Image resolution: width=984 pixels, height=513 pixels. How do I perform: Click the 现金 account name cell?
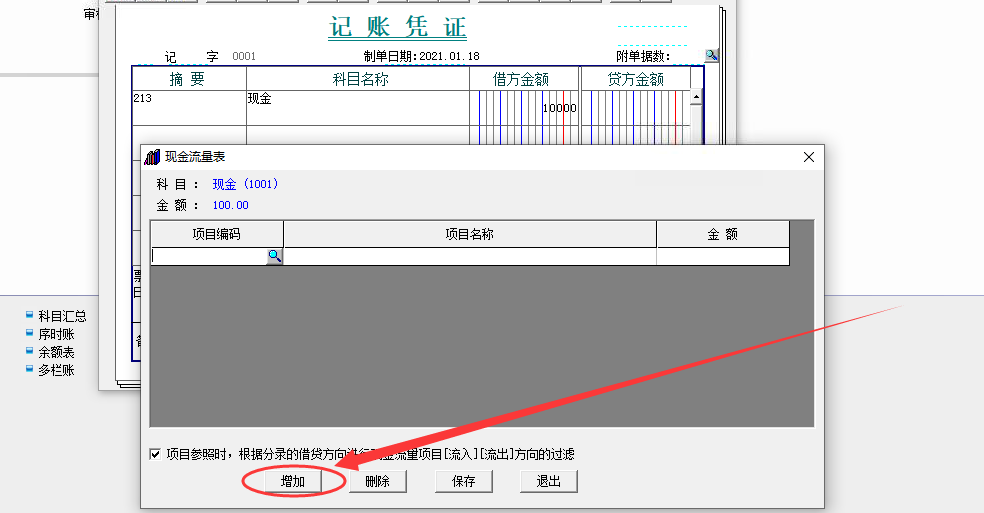click(358, 108)
